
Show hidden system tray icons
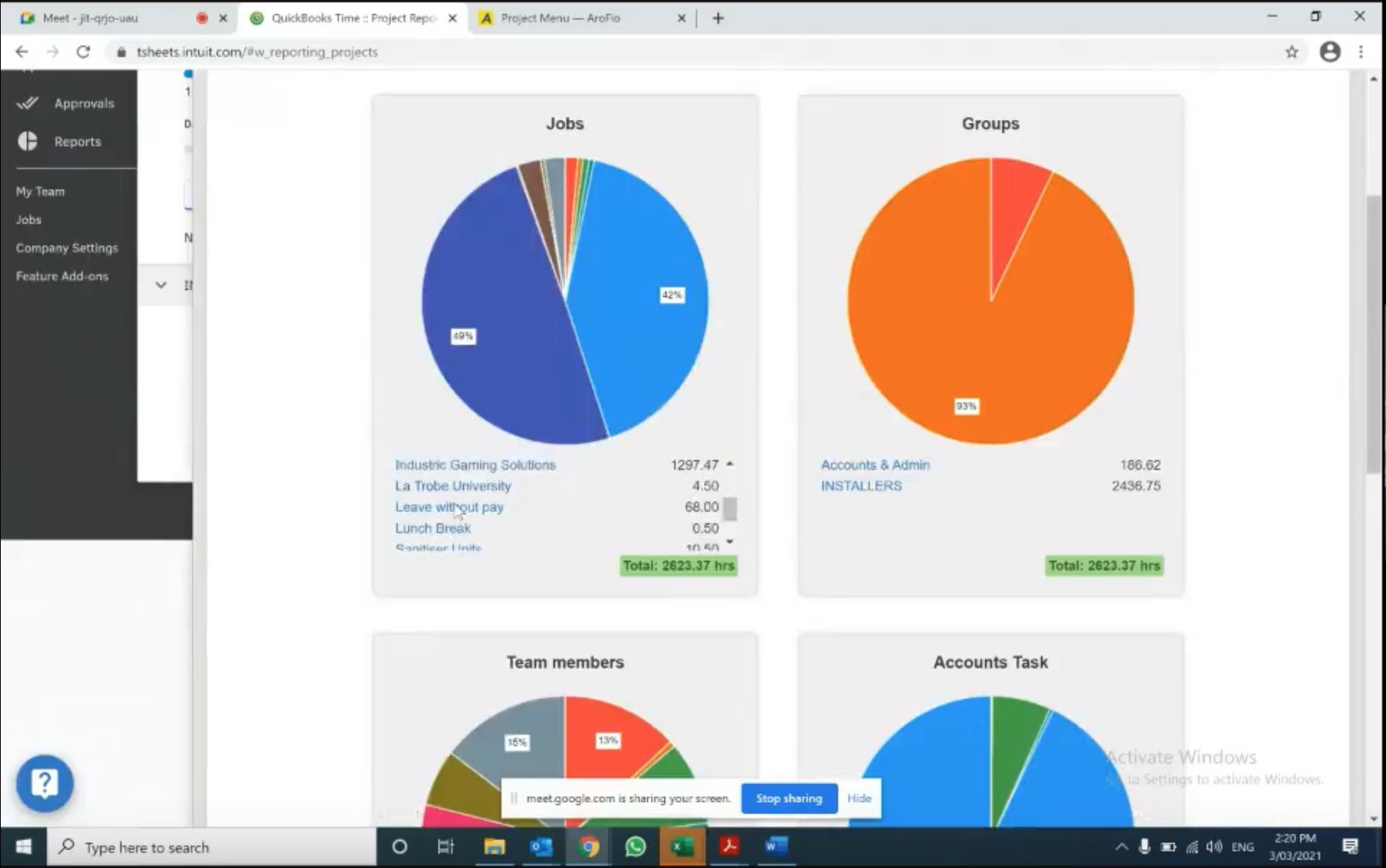[x=1121, y=847]
